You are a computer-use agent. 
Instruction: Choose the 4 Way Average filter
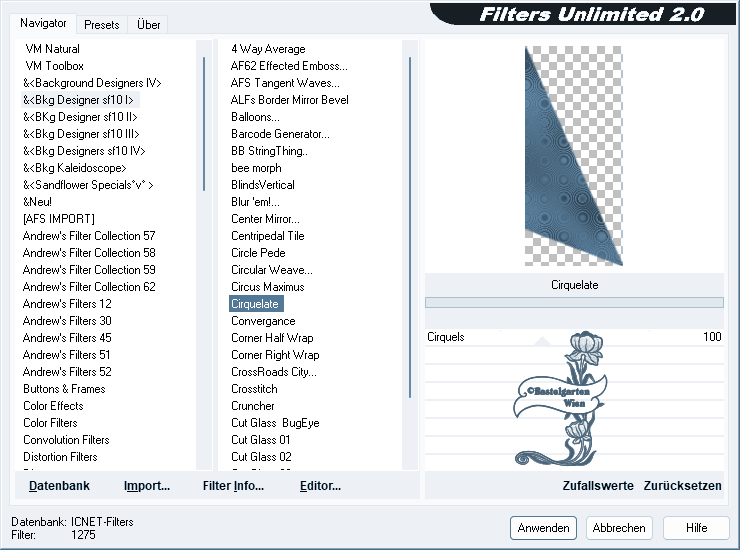tap(268, 49)
